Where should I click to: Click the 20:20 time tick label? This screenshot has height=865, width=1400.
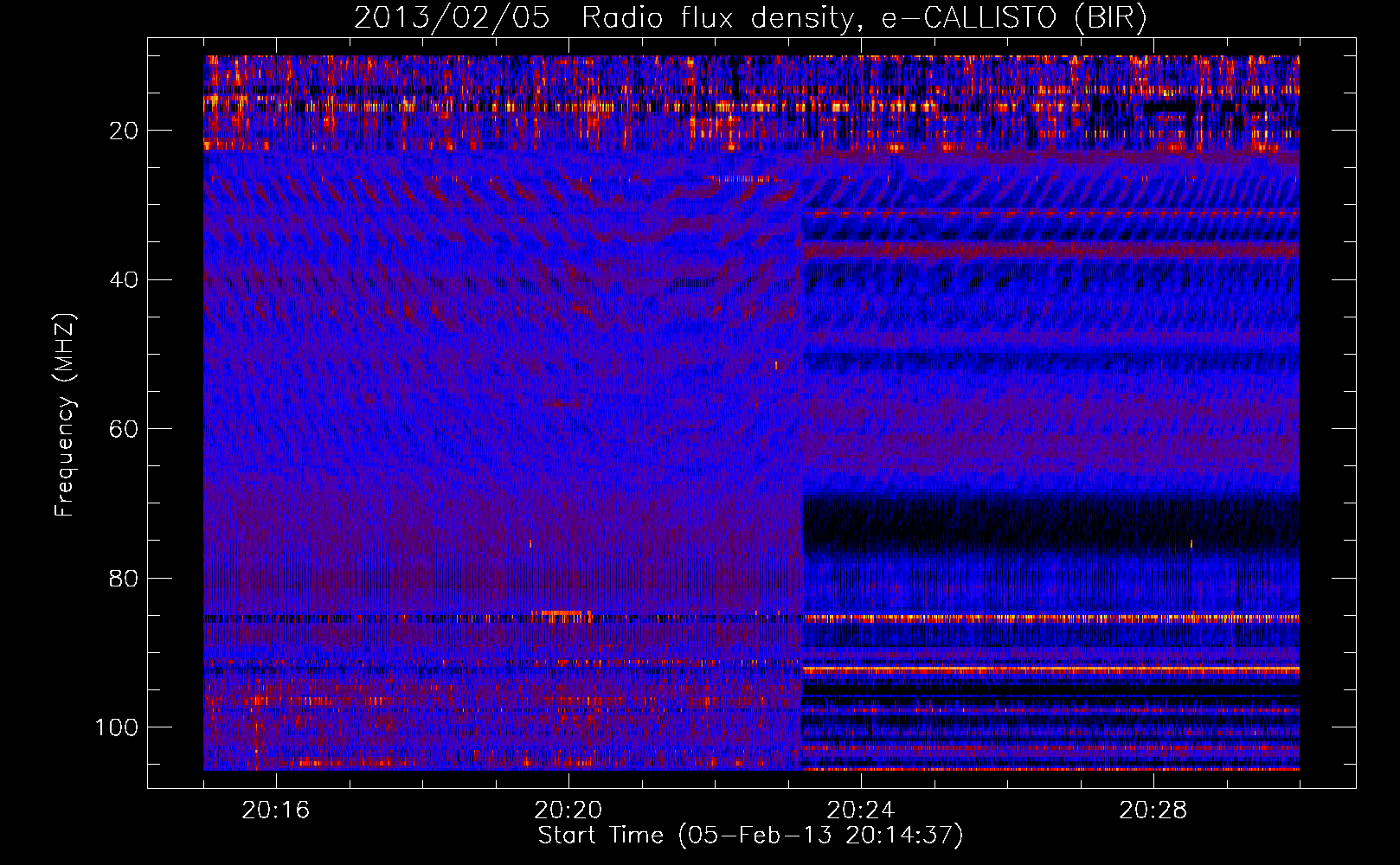(568, 811)
